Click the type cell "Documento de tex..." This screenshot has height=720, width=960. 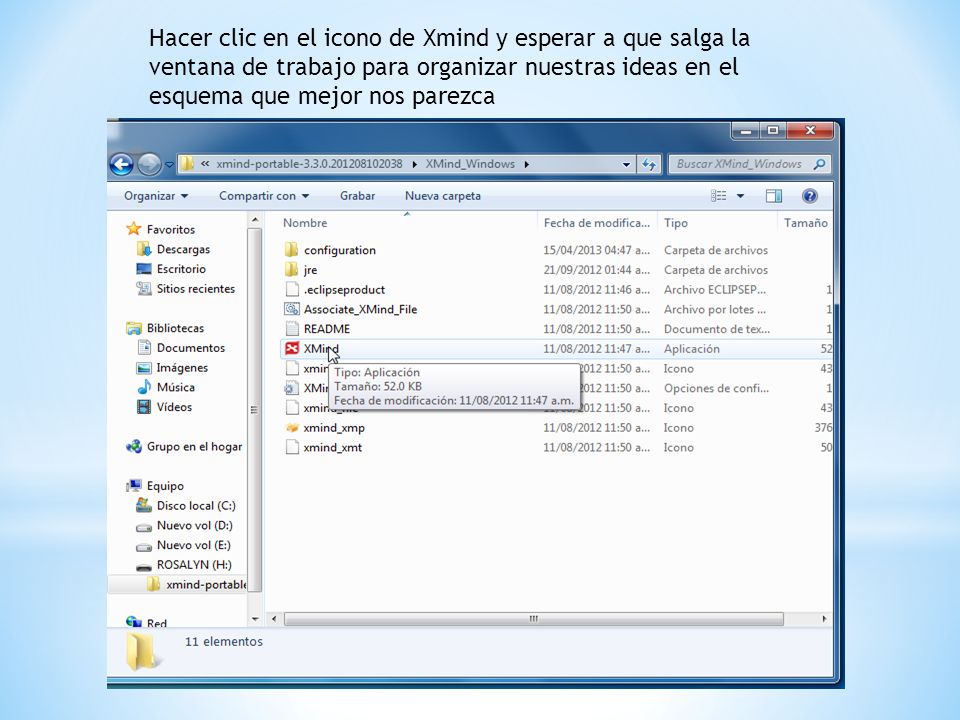coord(717,329)
